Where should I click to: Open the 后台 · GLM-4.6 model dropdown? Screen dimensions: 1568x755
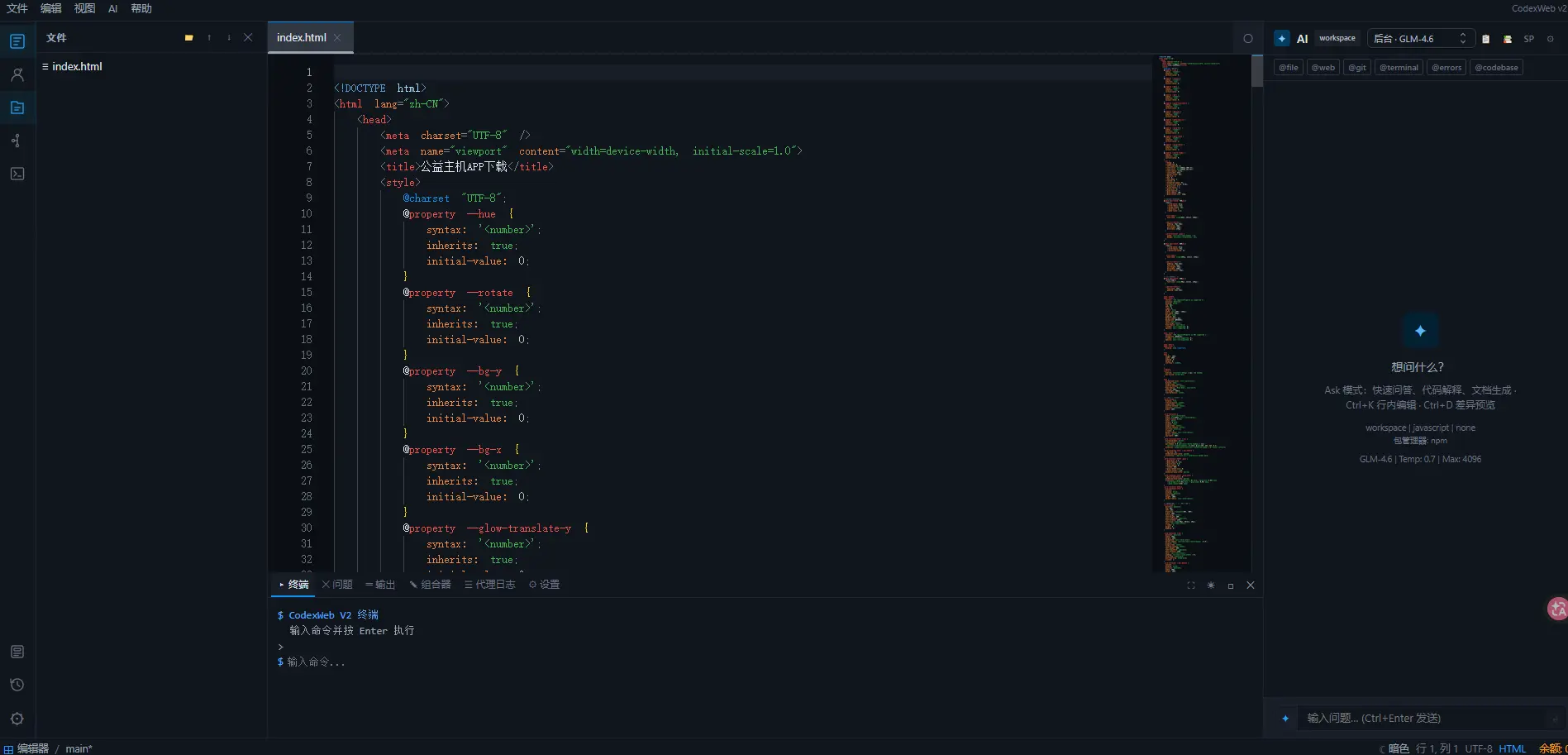1421,39
